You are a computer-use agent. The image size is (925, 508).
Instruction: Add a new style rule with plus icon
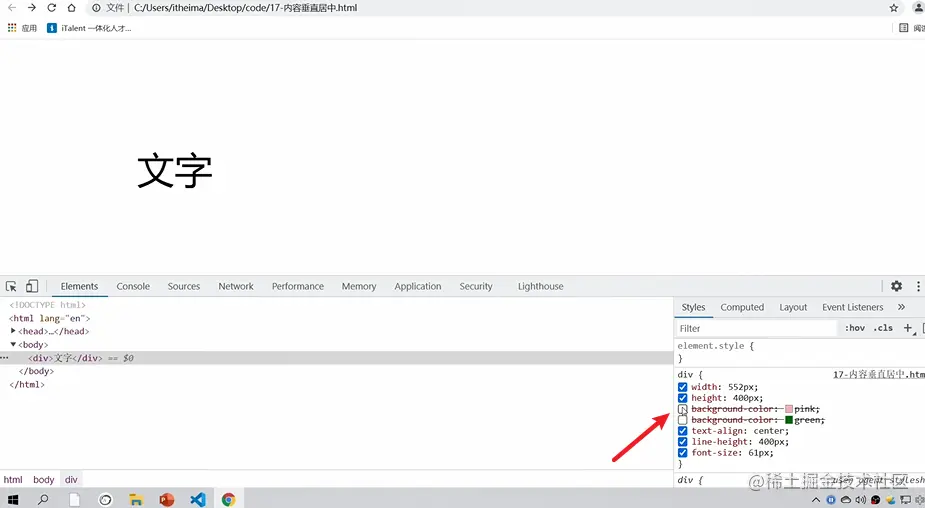pos(908,328)
